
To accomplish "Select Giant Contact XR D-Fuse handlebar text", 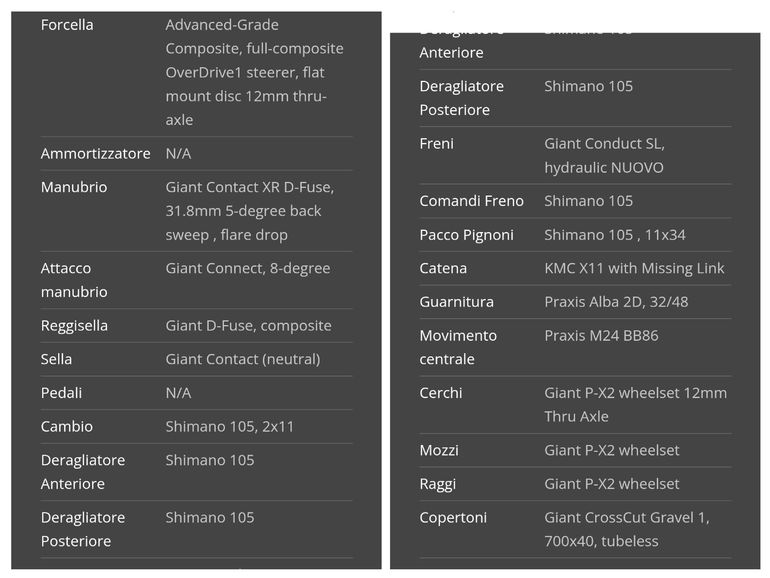I will coord(249,211).
